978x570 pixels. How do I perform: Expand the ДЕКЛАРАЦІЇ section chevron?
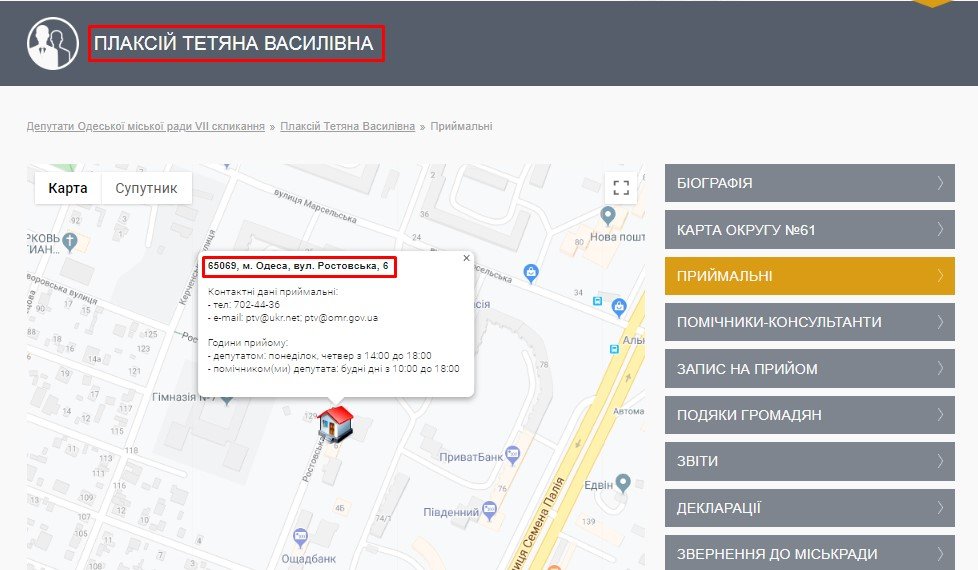click(940, 507)
